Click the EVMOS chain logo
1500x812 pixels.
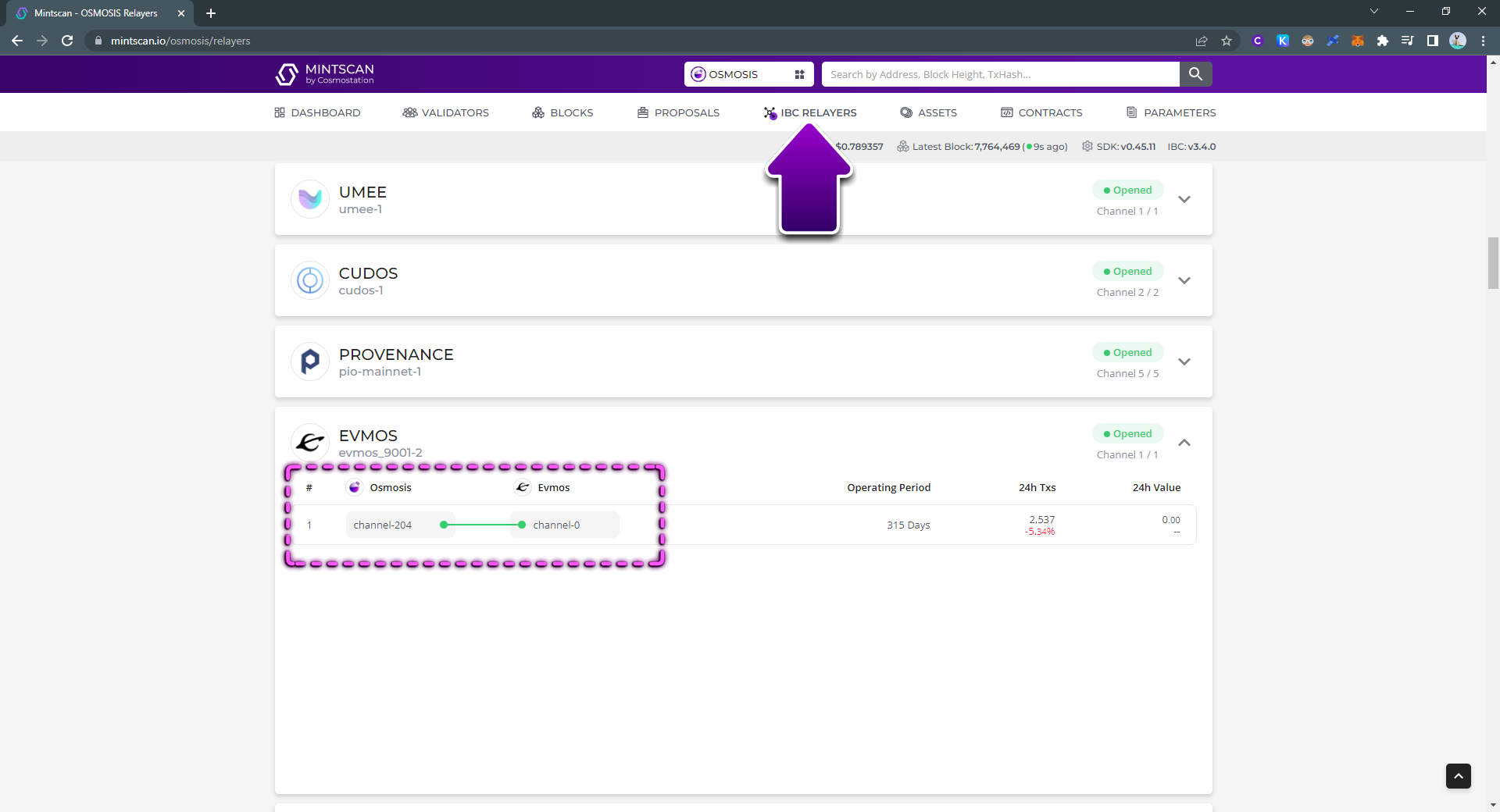pos(310,443)
